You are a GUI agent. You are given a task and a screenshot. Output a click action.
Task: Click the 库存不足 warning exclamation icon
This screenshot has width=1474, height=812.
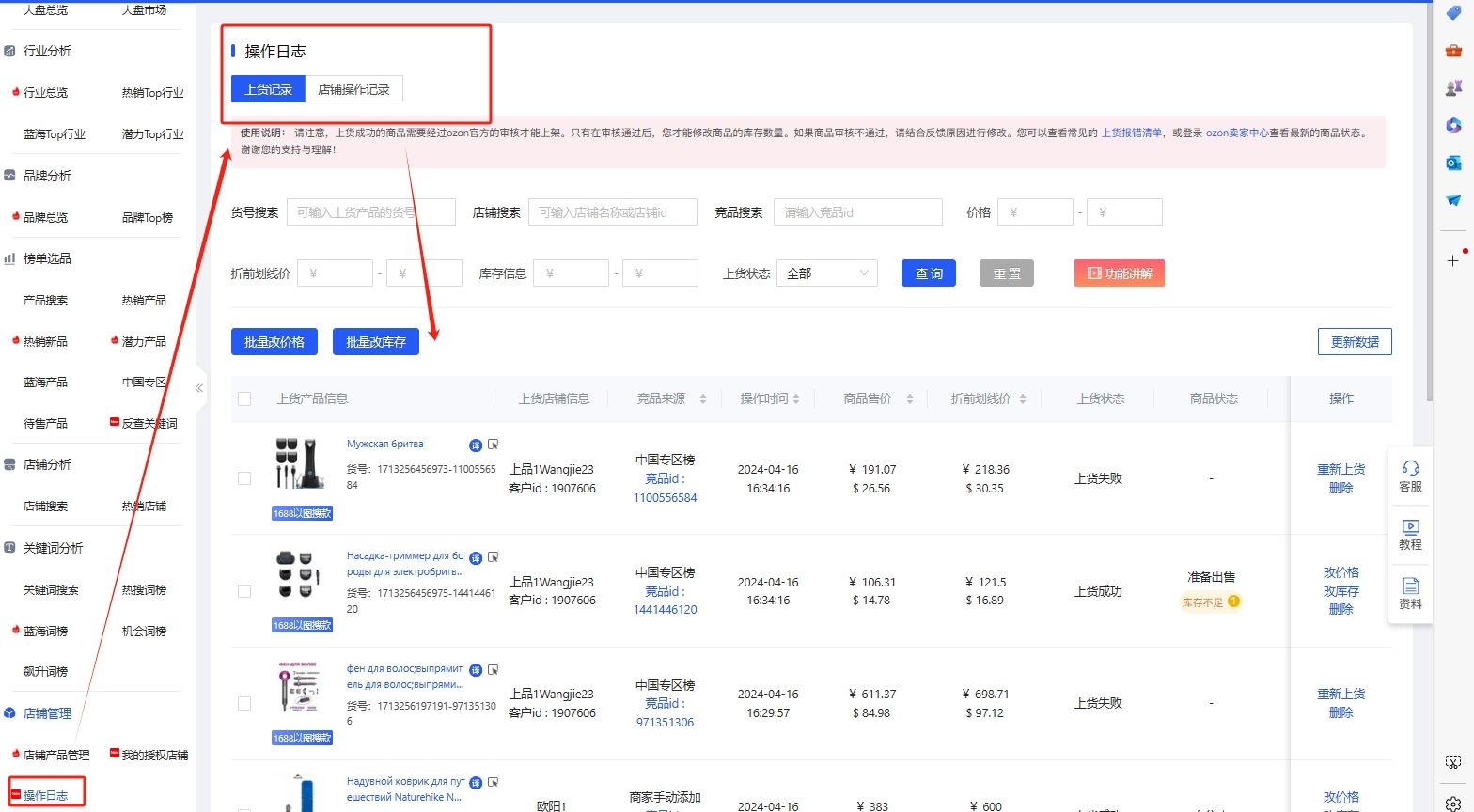point(1233,601)
